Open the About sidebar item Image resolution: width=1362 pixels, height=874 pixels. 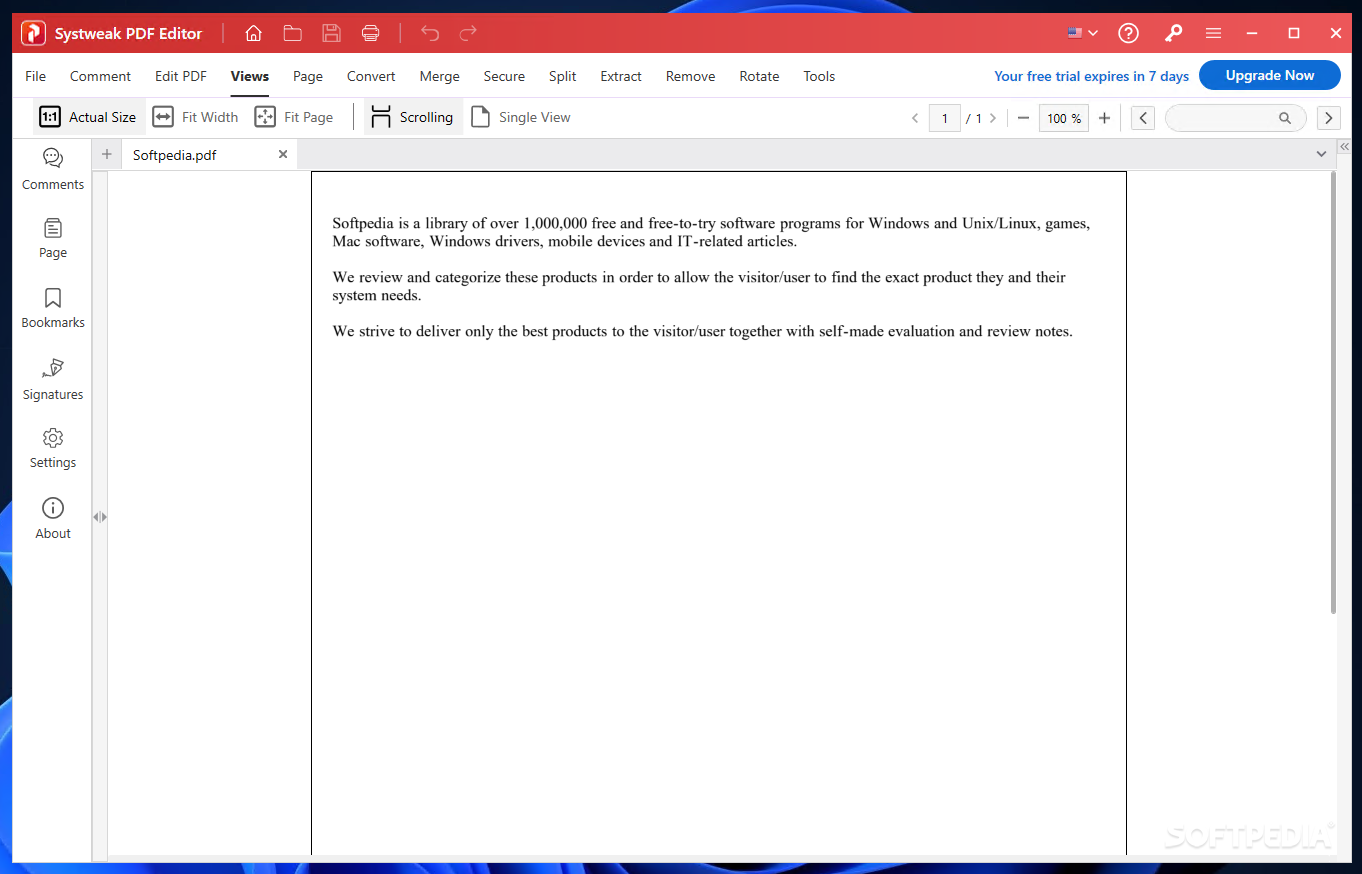pos(53,518)
